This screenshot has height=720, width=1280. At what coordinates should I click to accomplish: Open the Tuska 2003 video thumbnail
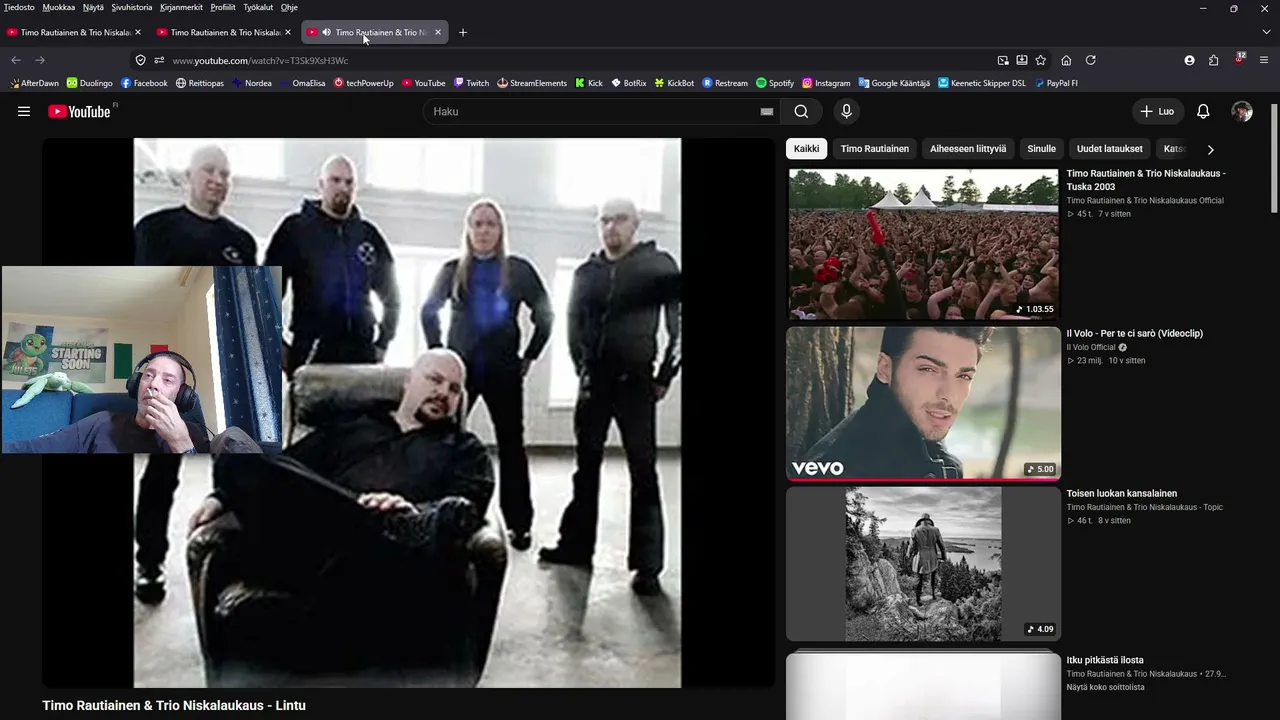tap(923, 244)
